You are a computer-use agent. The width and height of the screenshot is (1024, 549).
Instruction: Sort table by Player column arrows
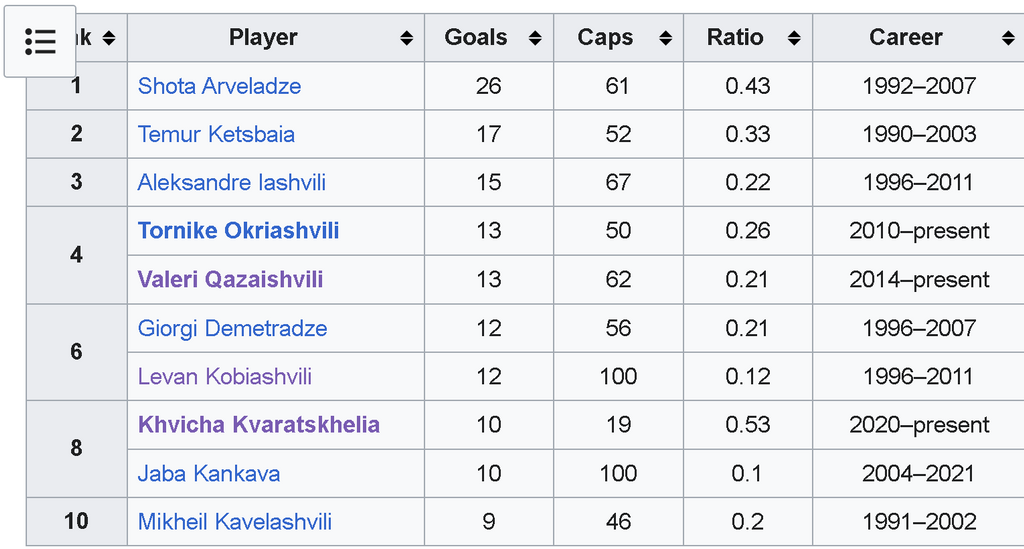pyautogui.click(x=406, y=38)
